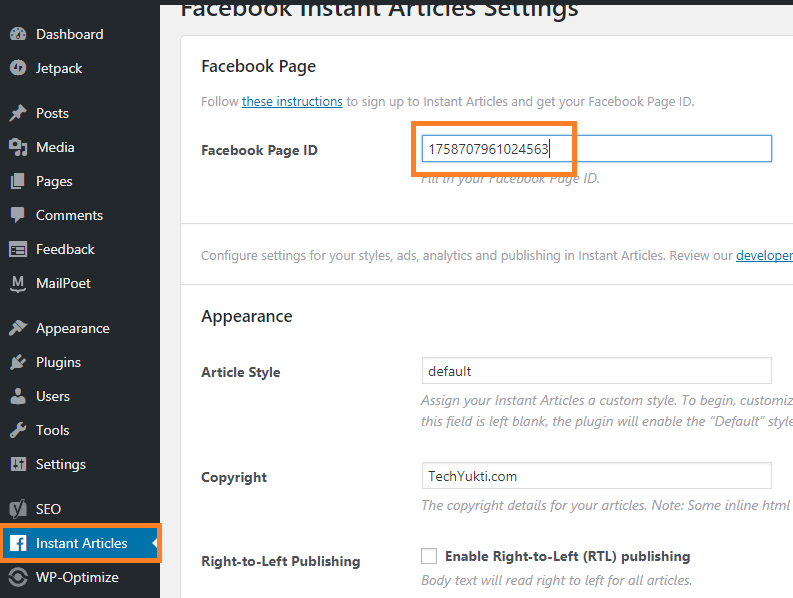
Task: Follow the 'these instructions' link
Action: 292,102
